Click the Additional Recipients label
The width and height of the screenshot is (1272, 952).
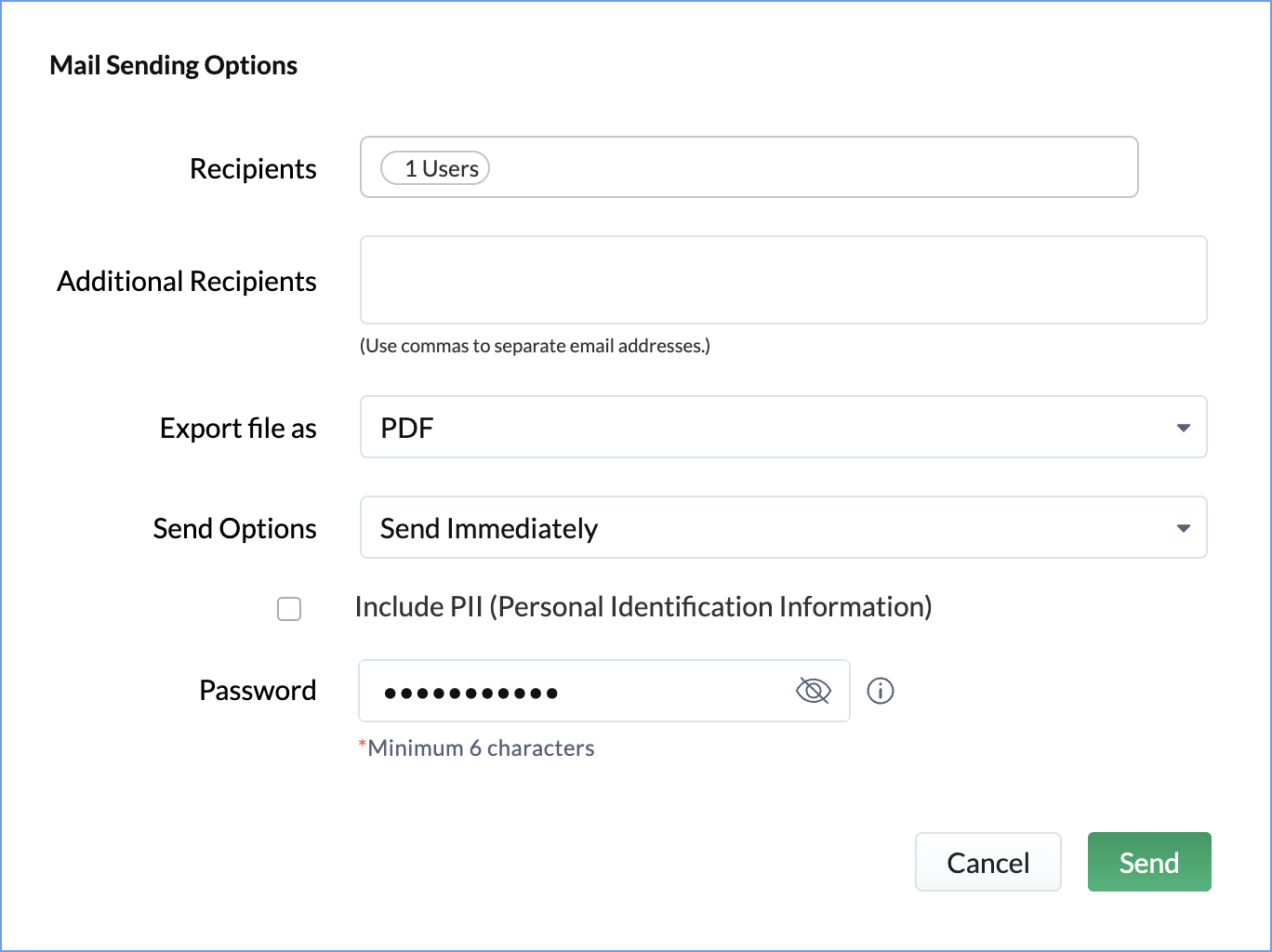coord(187,281)
